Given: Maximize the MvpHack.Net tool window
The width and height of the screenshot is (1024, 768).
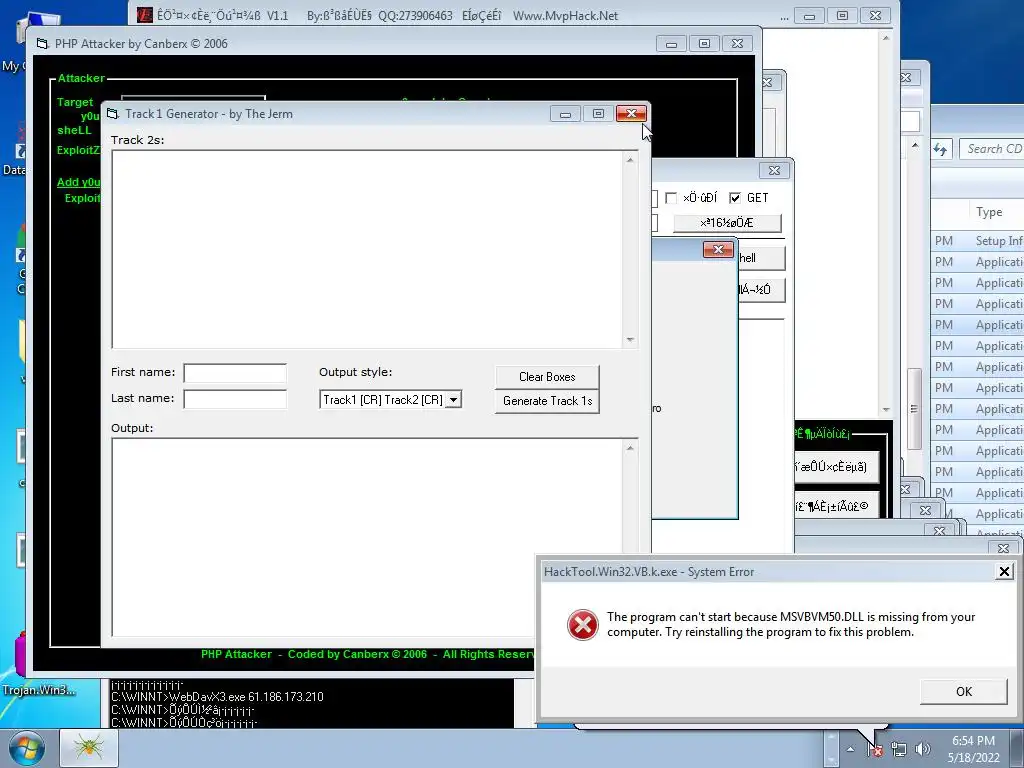Looking at the screenshot, I should pos(842,16).
